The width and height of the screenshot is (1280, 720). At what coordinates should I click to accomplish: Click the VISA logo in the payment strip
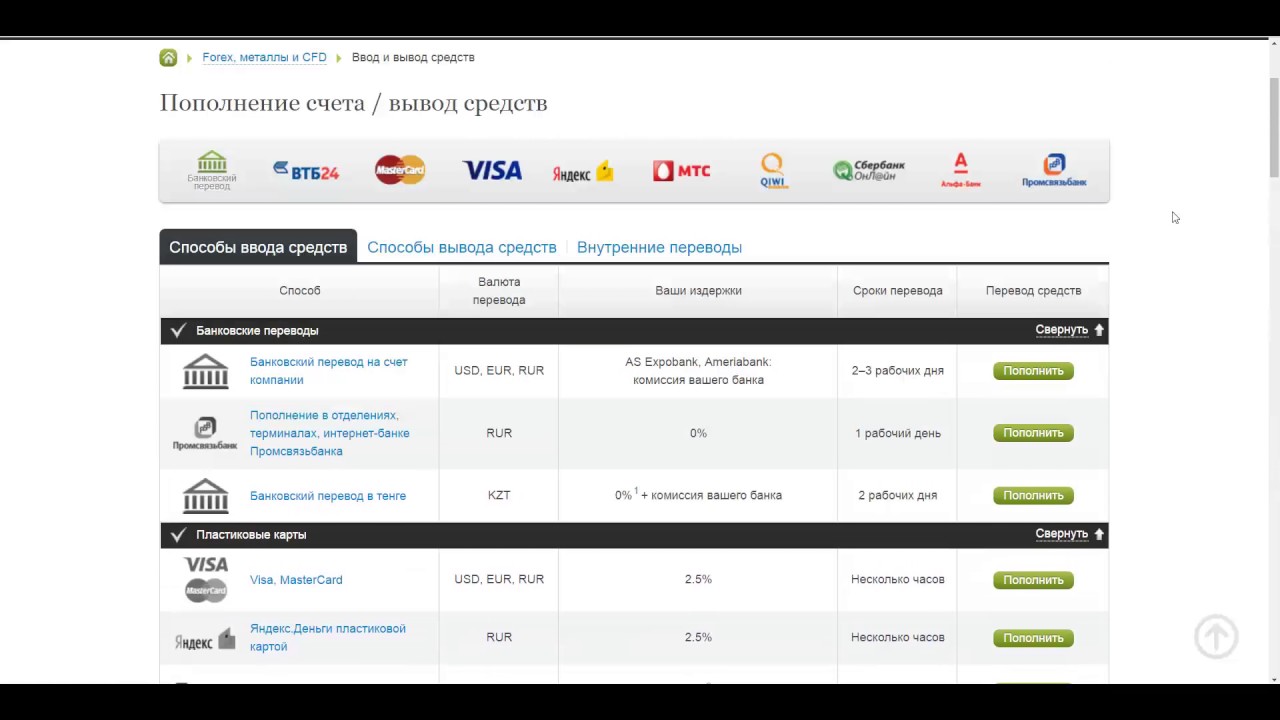point(492,171)
